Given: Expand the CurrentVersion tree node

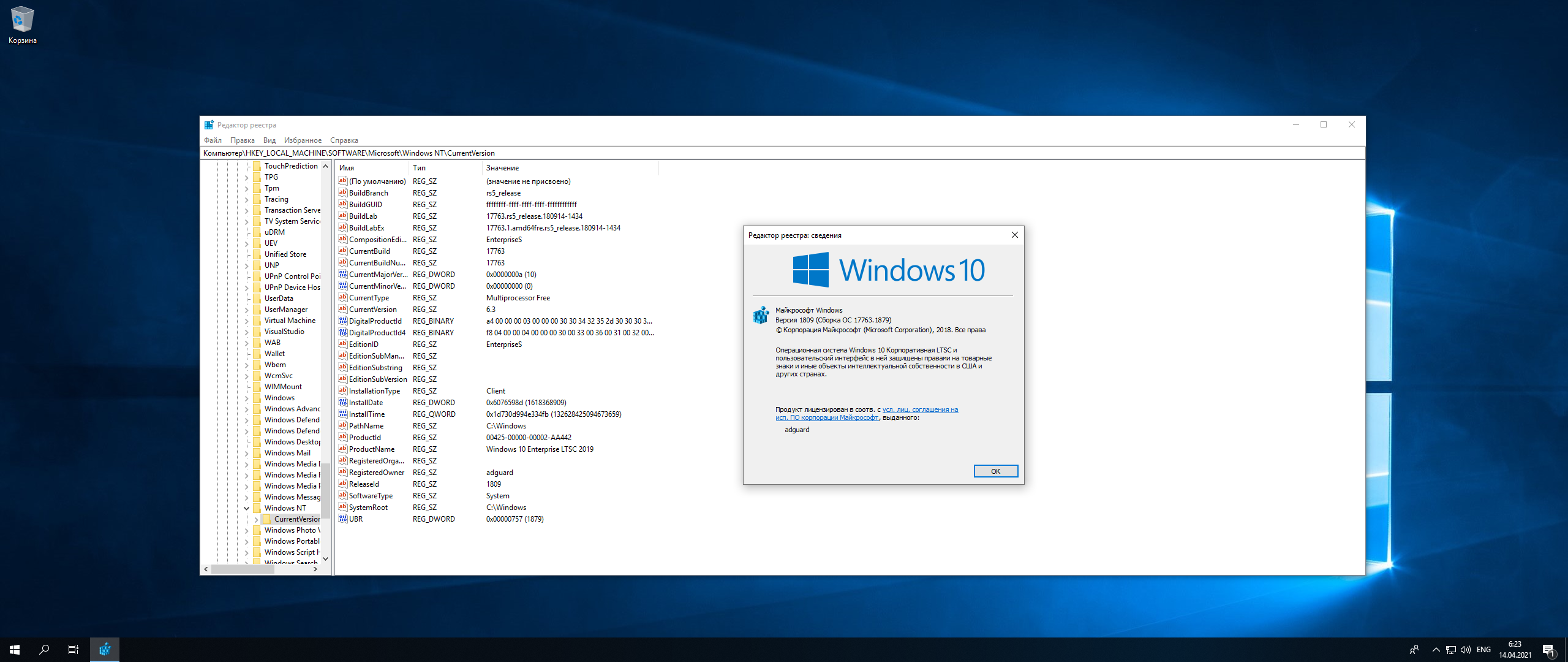Looking at the screenshot, I should 257,519.
